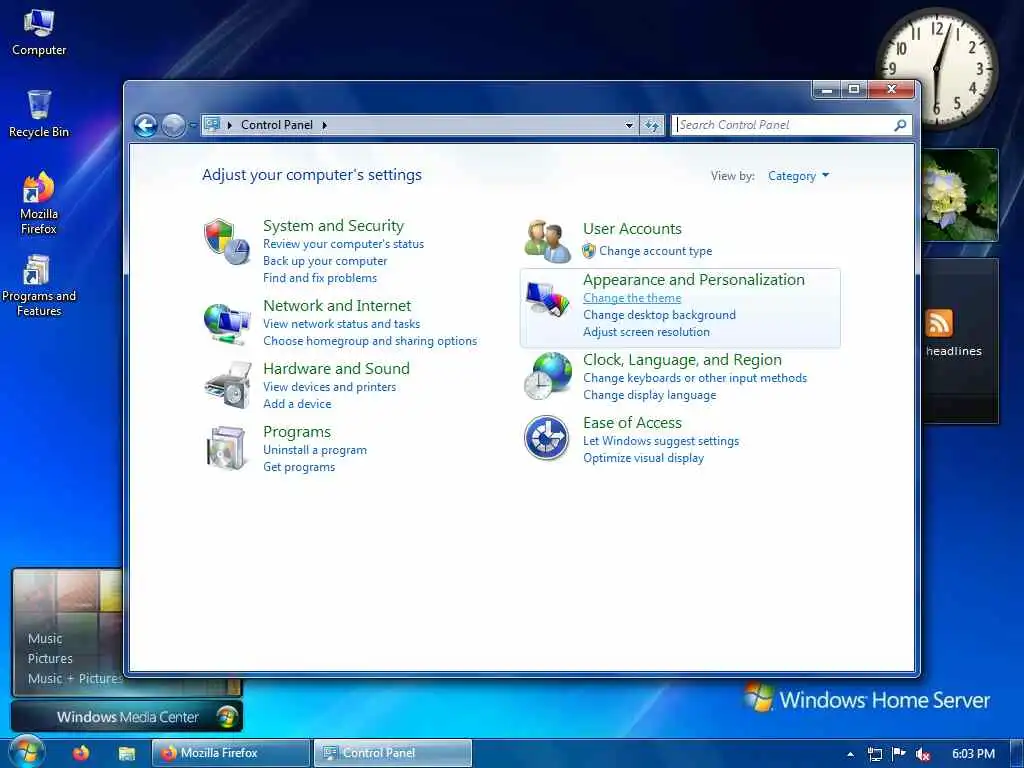Select the Computer desktop icon
The image size is (1024, 768).
point(39,33)
